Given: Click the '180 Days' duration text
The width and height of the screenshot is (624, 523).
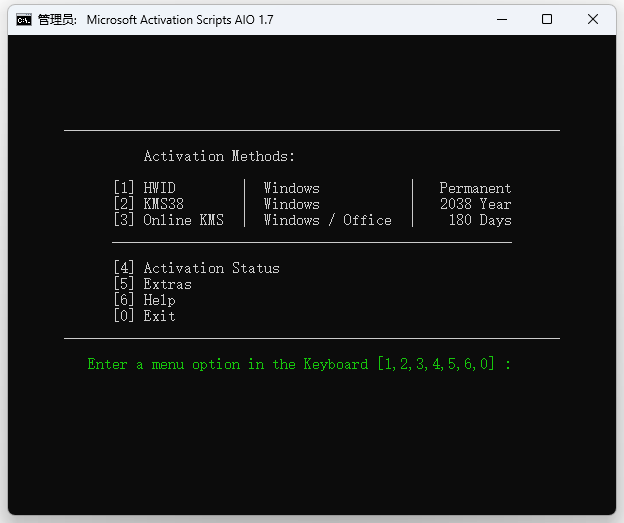Looking at the screenshot, I should coord(480,220).
